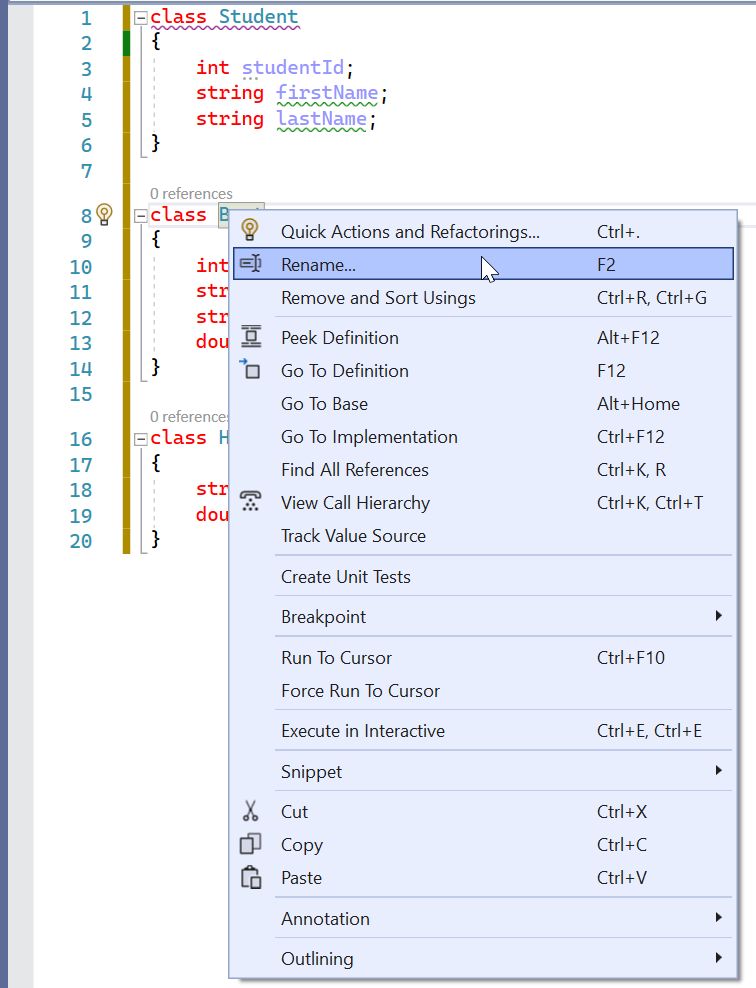Open the Annotation menu entry

coord(483,919)
